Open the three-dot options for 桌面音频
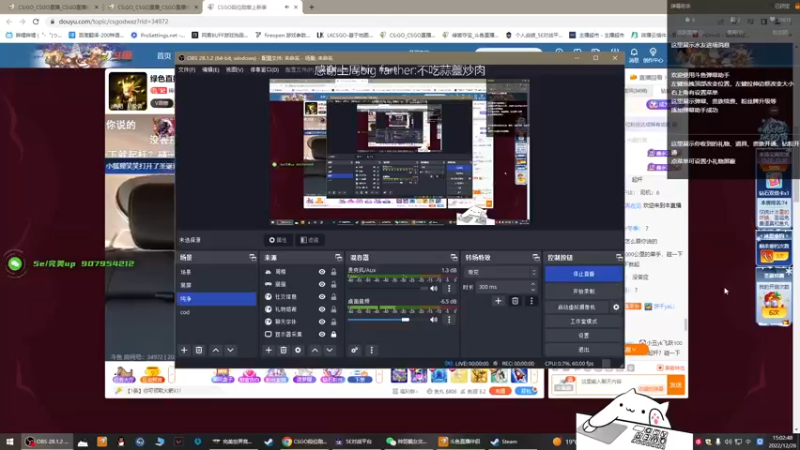The width and height of the screenshot is (800, 450). (x=449, y=320)
